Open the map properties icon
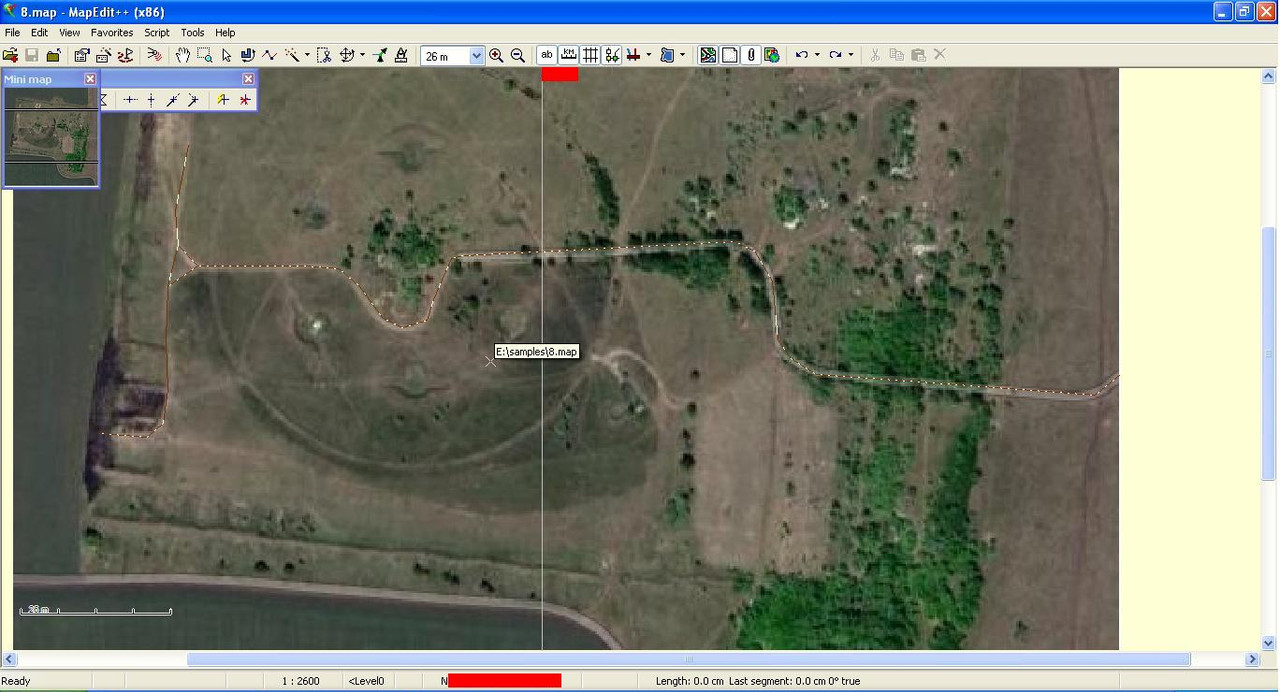Viewport: 1280px width, 692px height. coord(82,56)
